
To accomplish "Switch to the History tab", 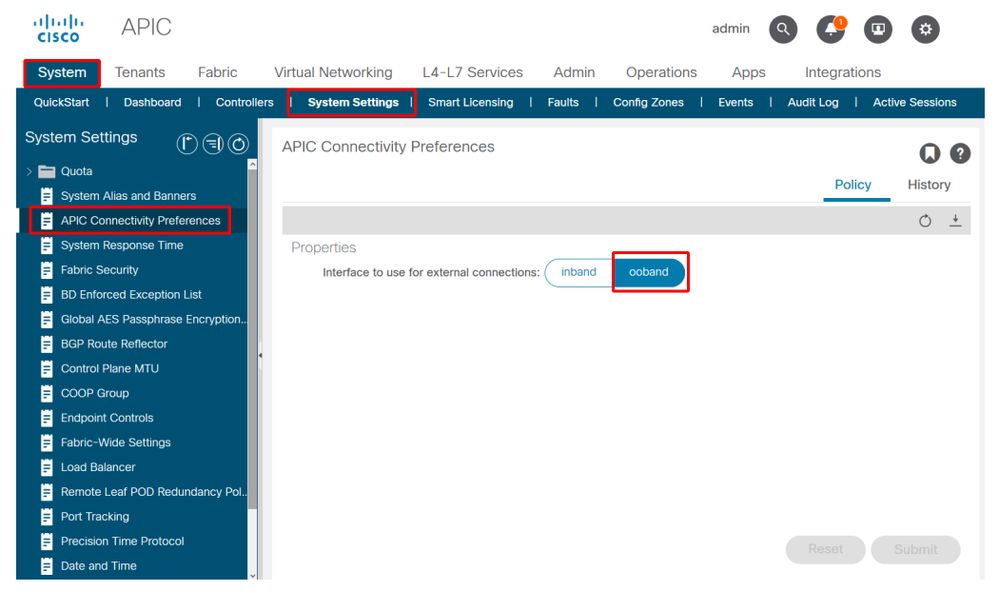I will point(929,185).
